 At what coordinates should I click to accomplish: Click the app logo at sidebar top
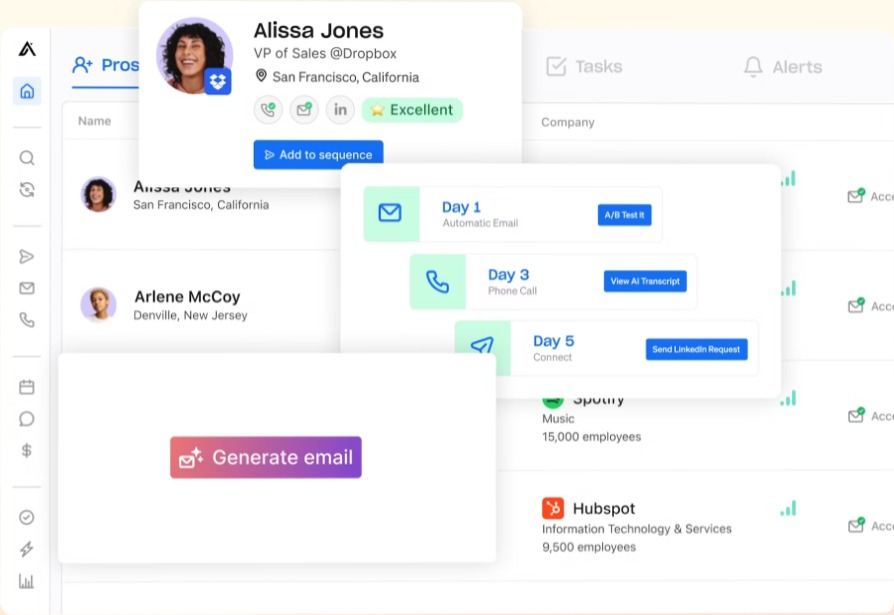(27, 49)
